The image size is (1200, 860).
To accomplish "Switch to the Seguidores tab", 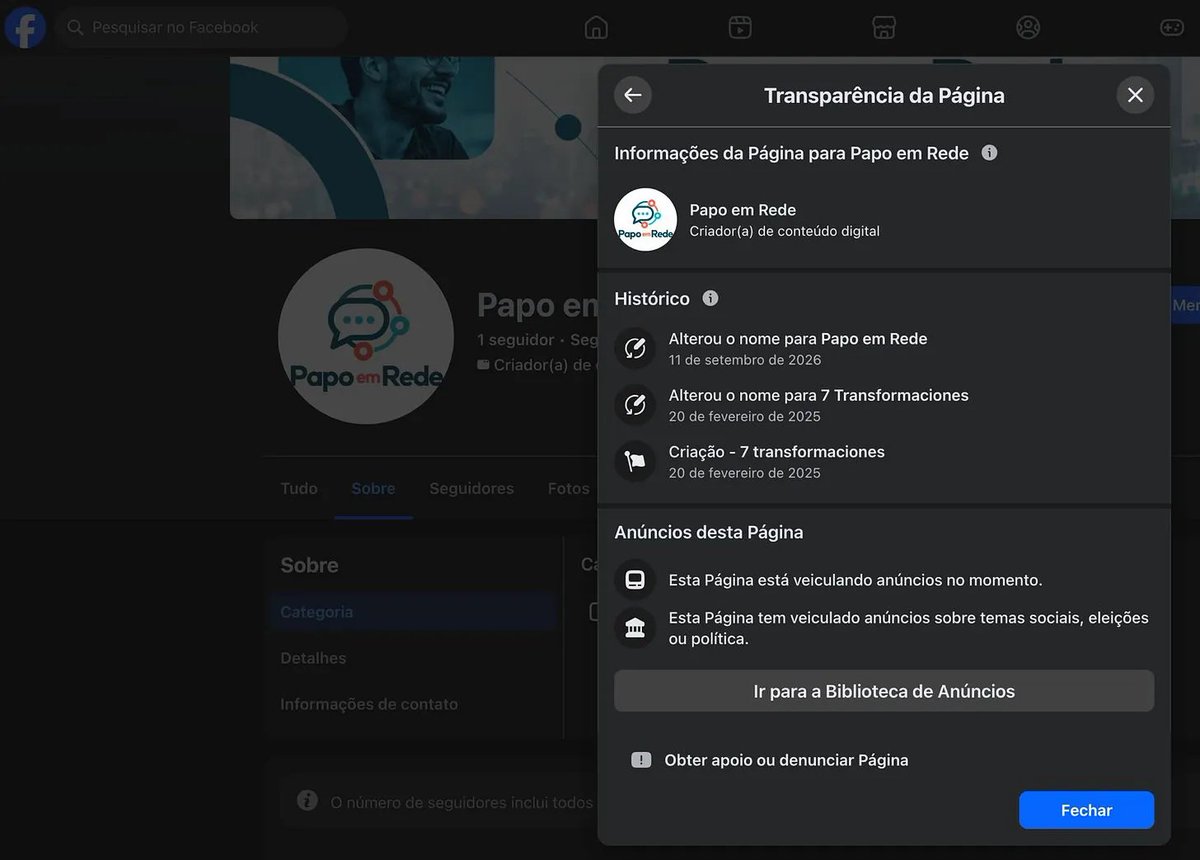I will tap(471, 488).
